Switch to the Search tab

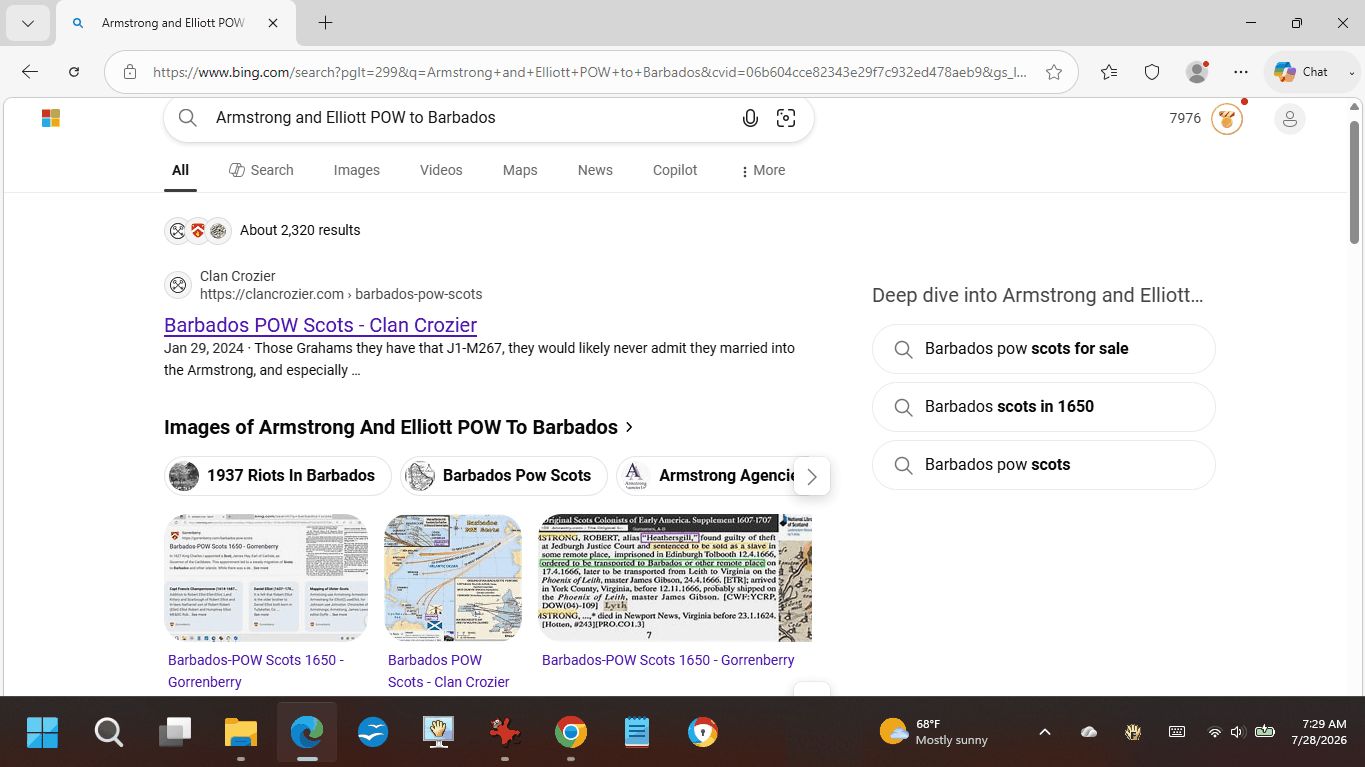261,170
